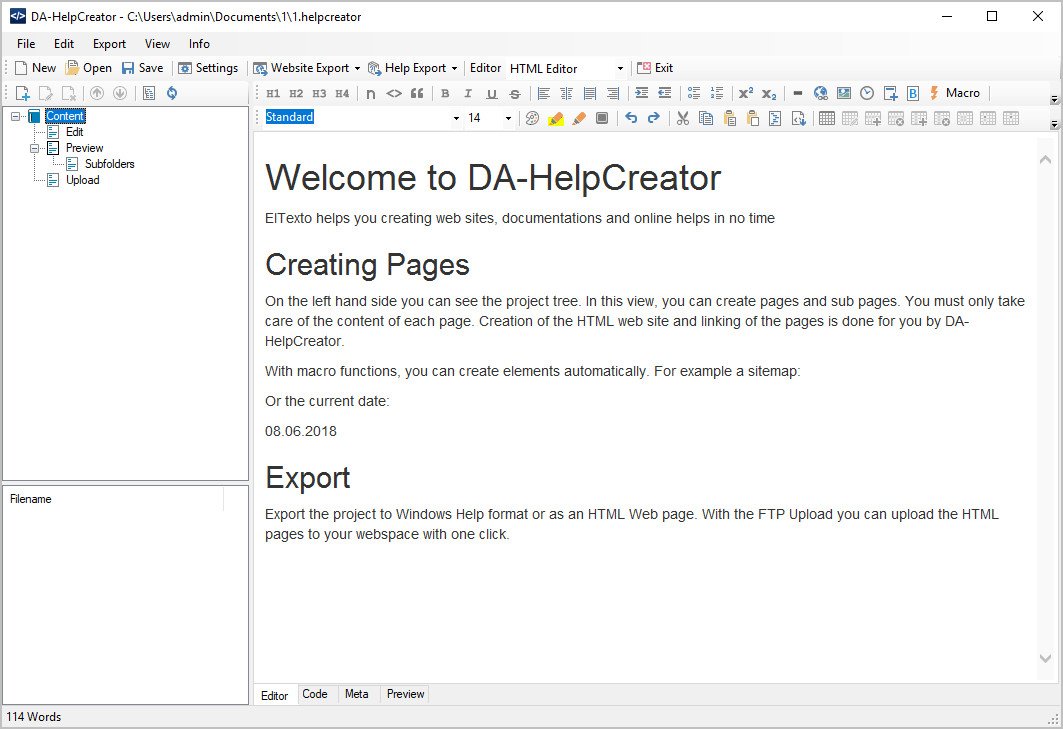Click the yellow highlight color icon

pyautogui.click(x=556, y=118)
